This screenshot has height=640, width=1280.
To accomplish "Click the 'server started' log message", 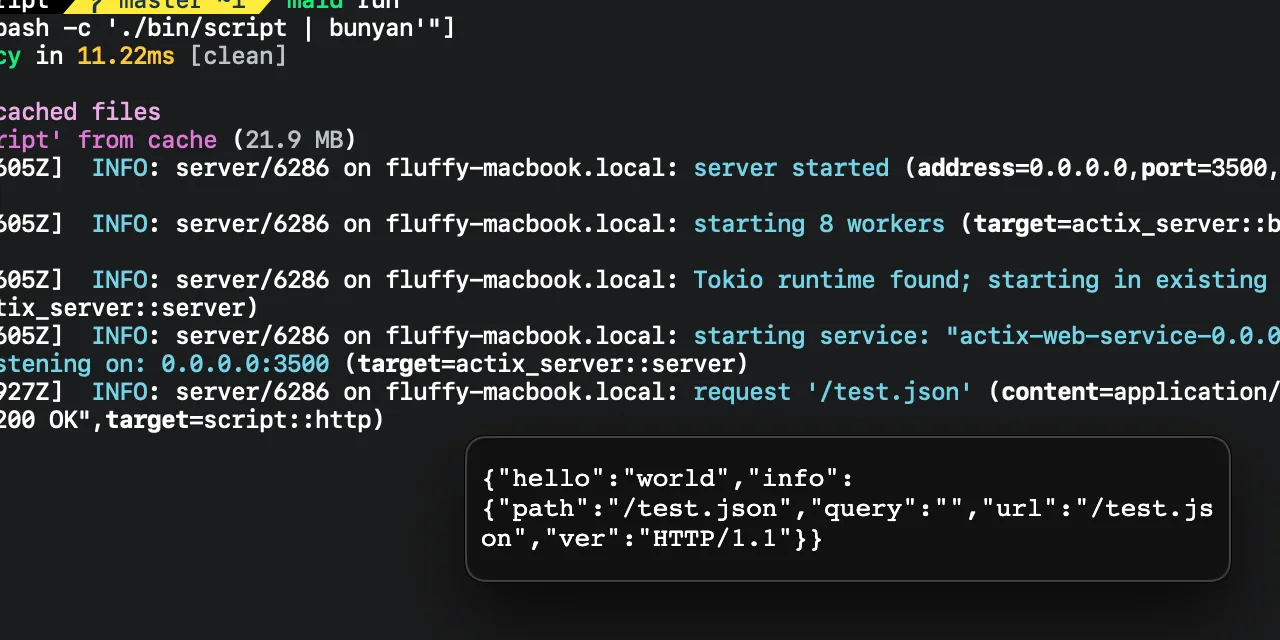I will [x=791, y=168].
